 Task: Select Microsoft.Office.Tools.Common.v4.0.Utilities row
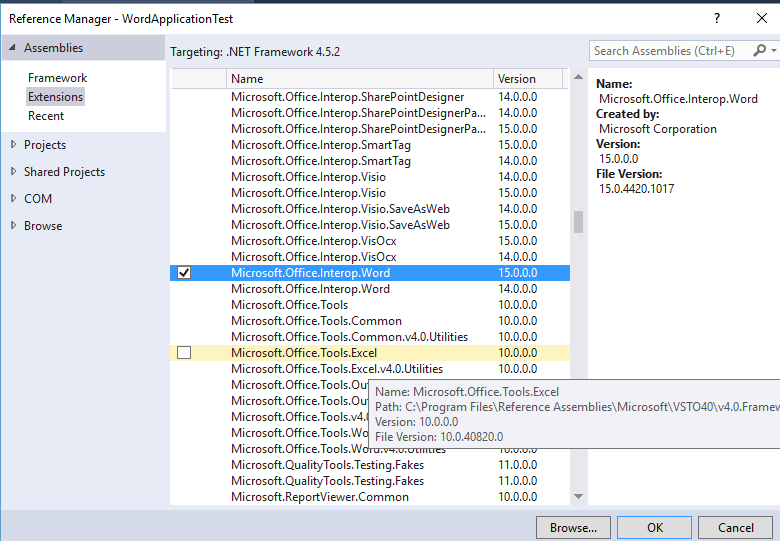tap(370, 337)
